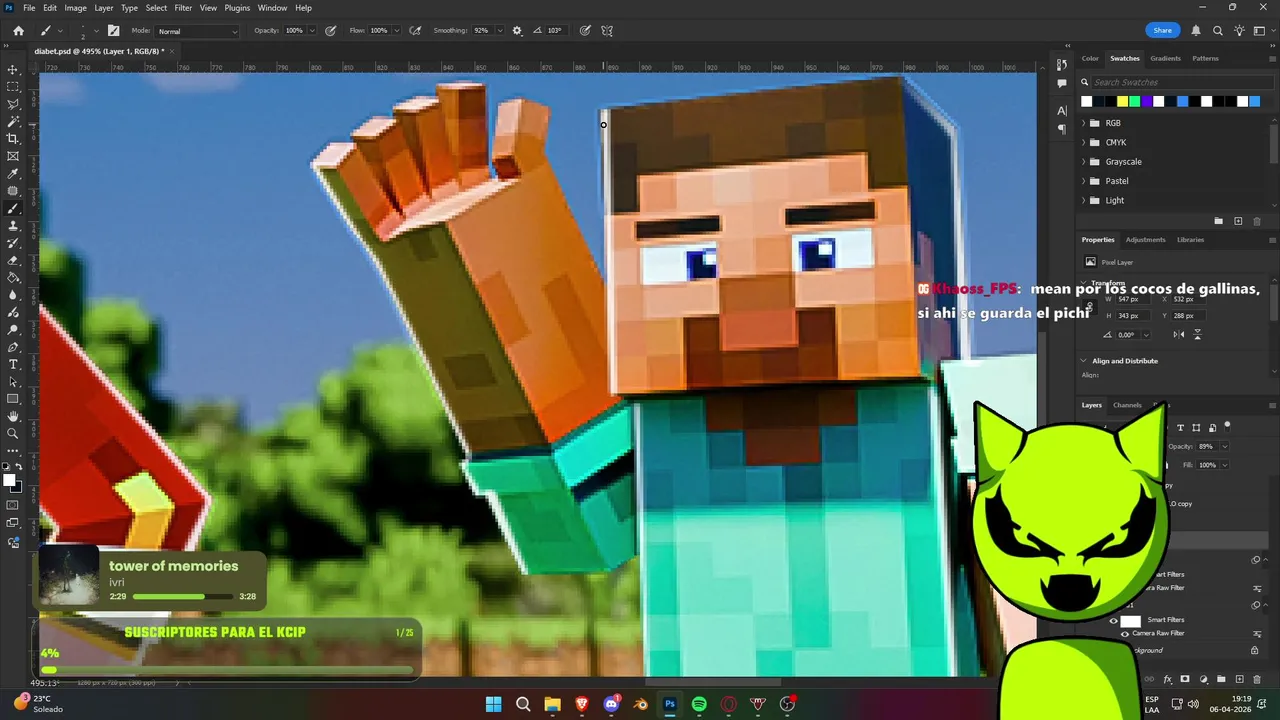The height and width of the screenshot is (720, 1280).
Task: Flip horizontal button in Transform
Action: click(1179, 335)
